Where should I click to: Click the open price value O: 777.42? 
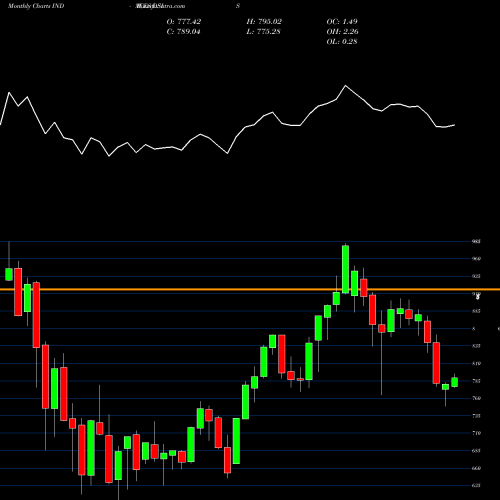pyautogui.click(x=184, y=22)
